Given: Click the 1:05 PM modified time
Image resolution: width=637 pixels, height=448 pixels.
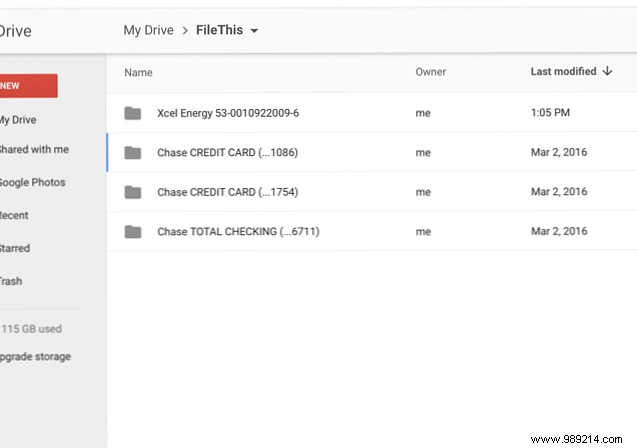Looking at the screenshot, I should click(x=550, y=113).
